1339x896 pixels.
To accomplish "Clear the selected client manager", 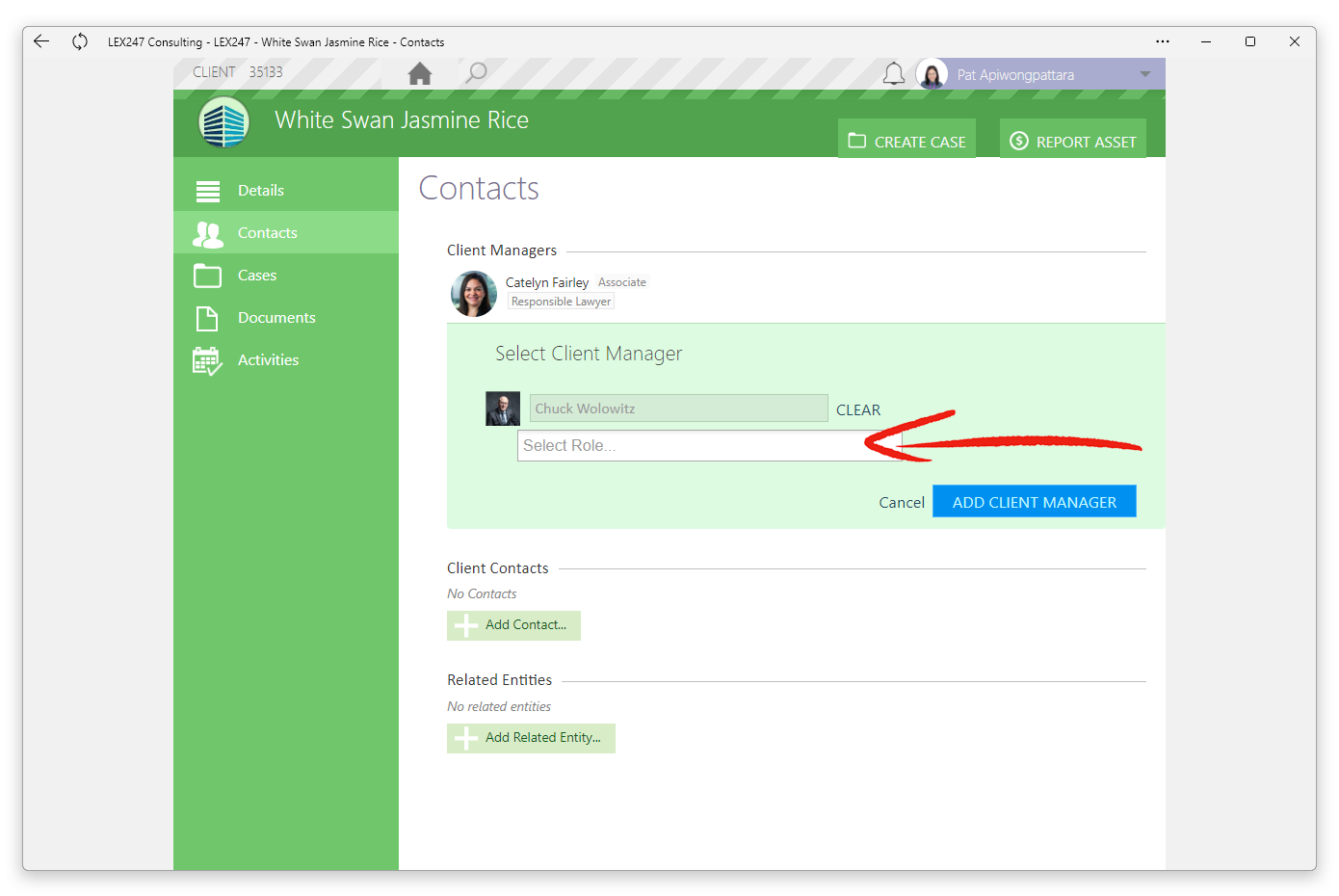I will [x=858, y=410].
